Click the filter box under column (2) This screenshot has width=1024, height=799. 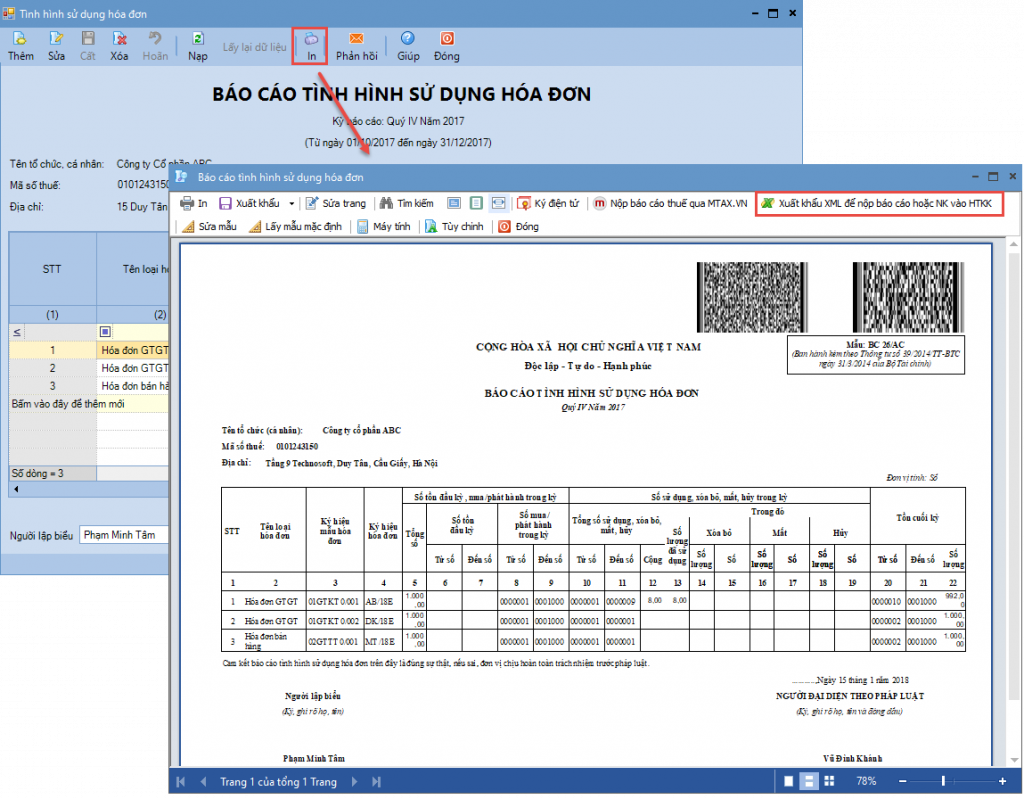(x=105, y=331)
